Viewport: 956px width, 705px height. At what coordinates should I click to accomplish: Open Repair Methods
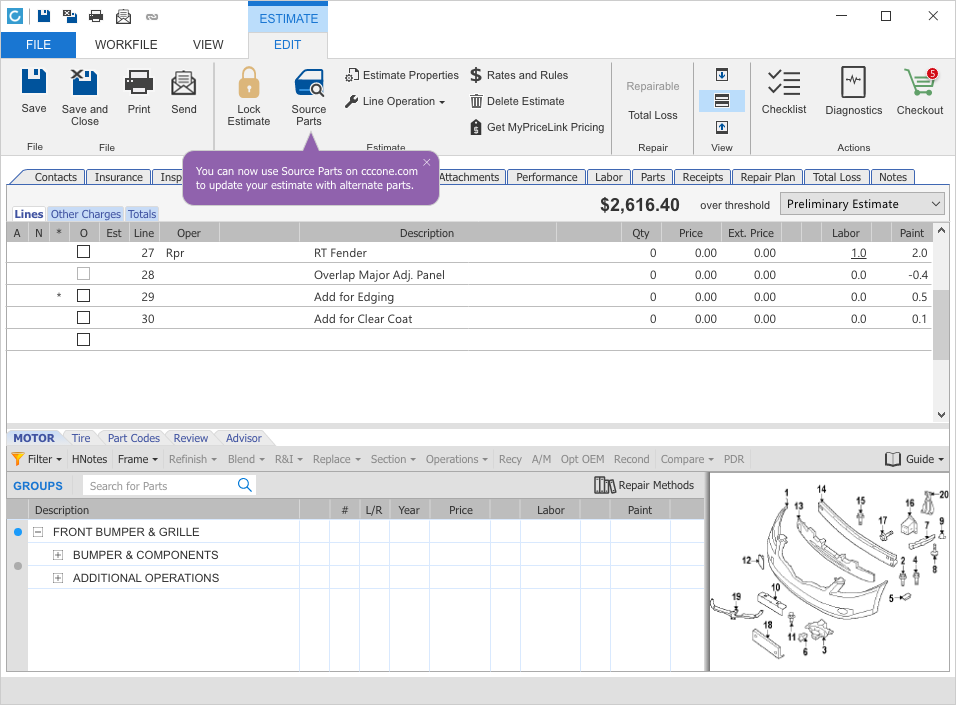644,485
